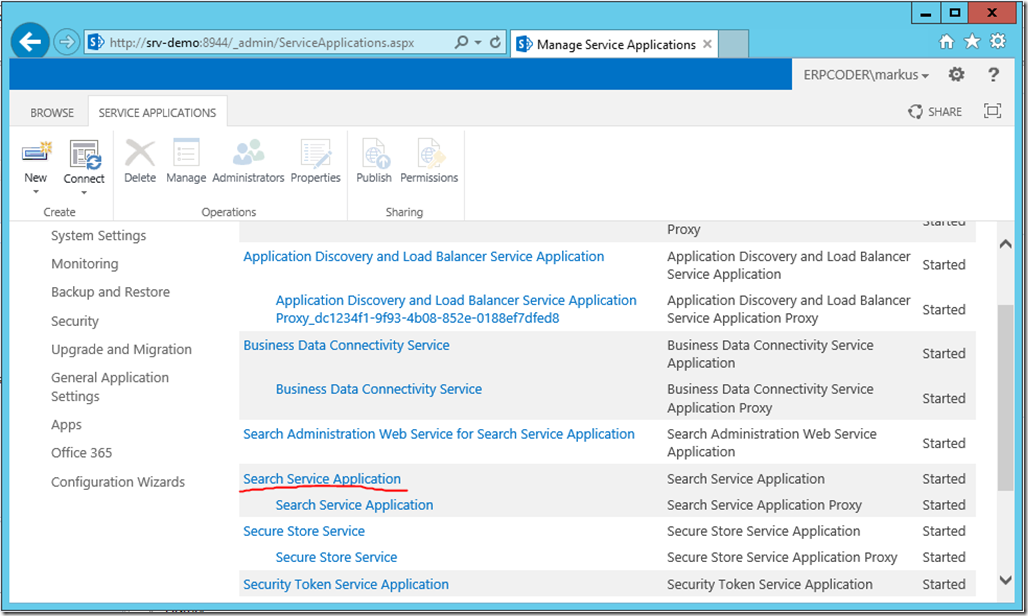Click the Delete ribbon icon
Viewport: 1028px width, 616px height.
coord(140,155)
